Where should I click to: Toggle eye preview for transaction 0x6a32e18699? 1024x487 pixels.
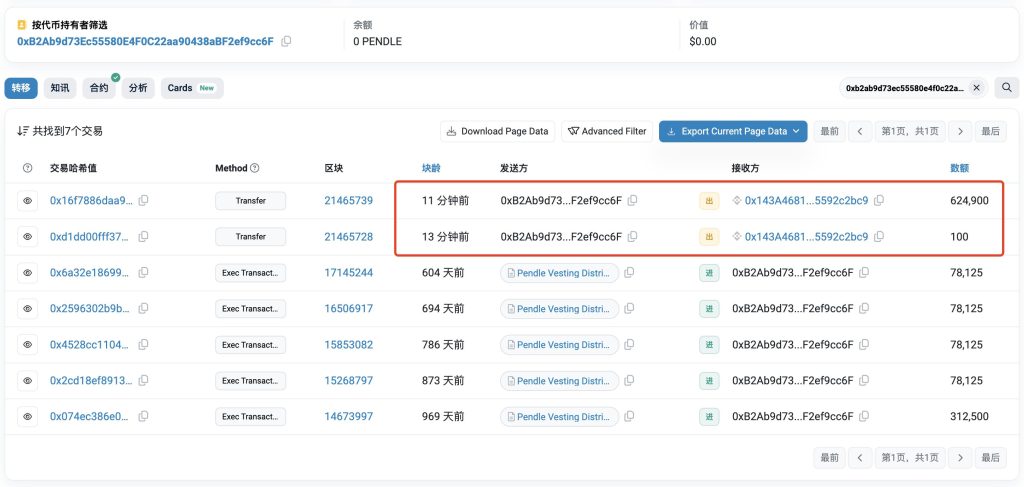(x=27, y=273)
